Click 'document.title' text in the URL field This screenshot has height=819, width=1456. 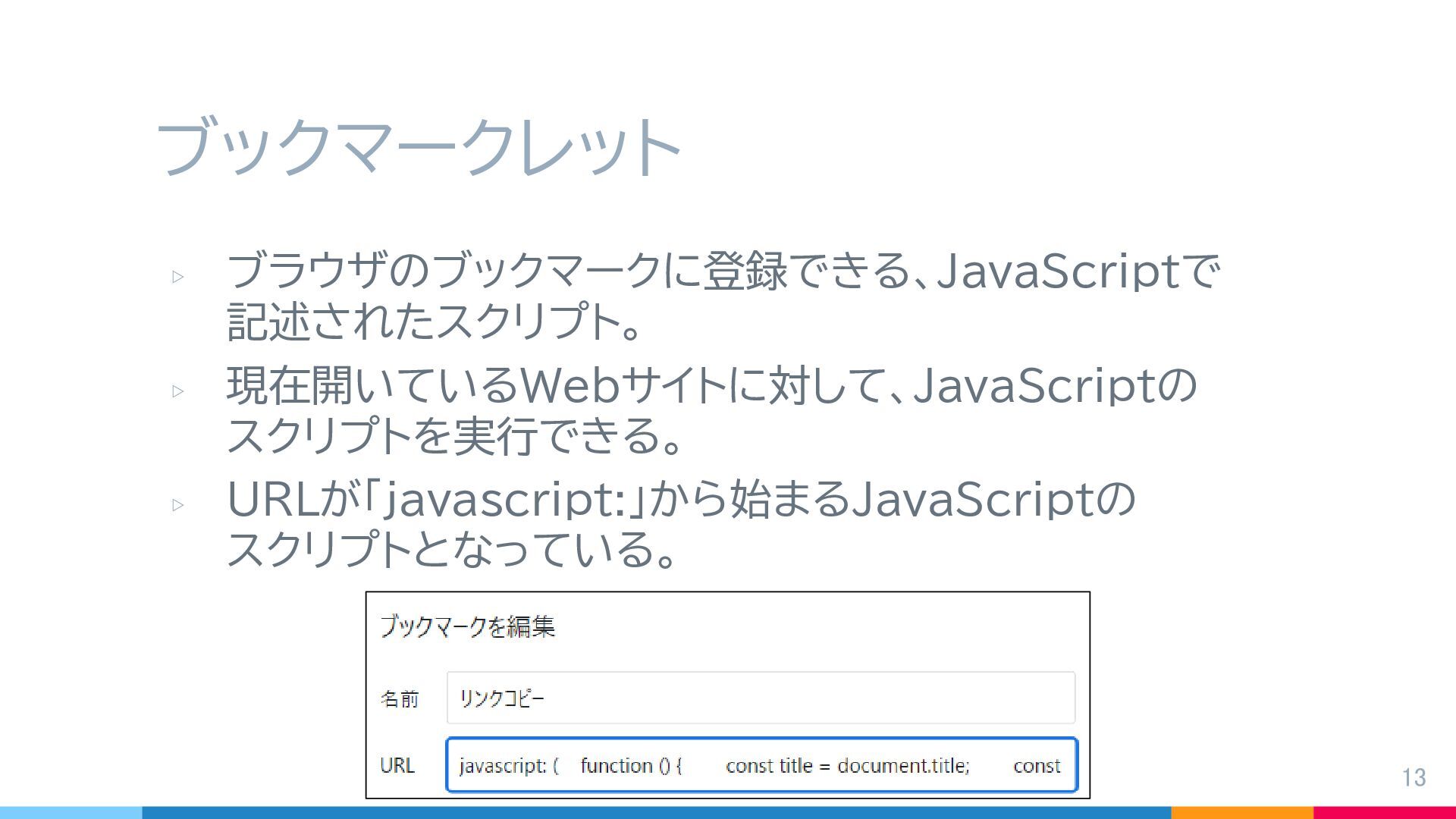click(x=902, y=766)
